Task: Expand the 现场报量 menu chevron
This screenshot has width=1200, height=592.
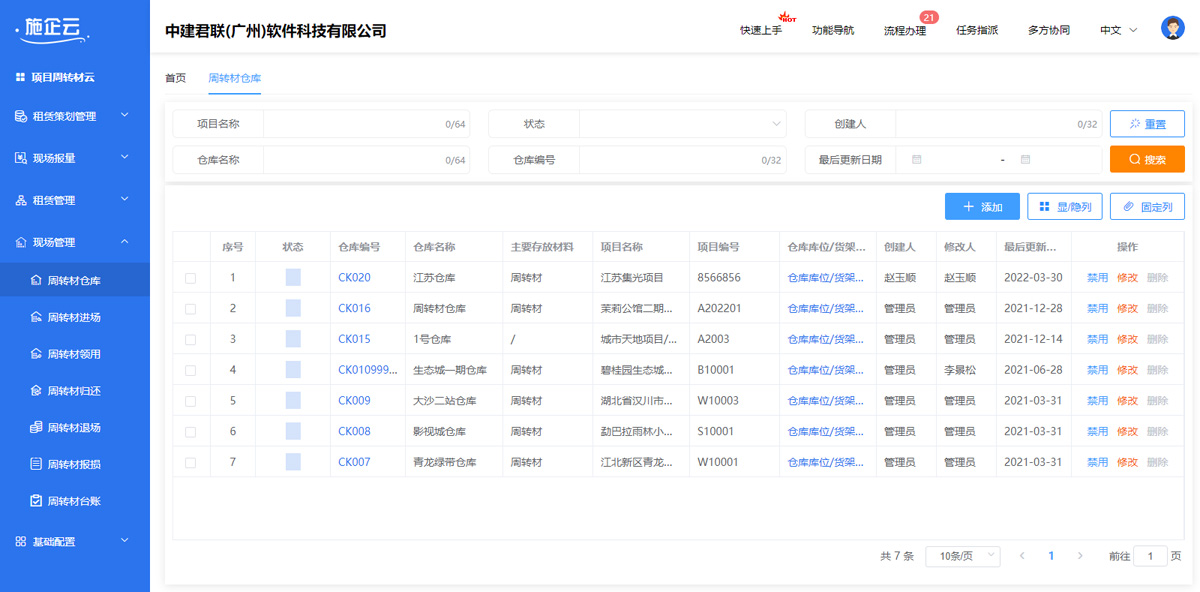Action: tap(125, 158)
